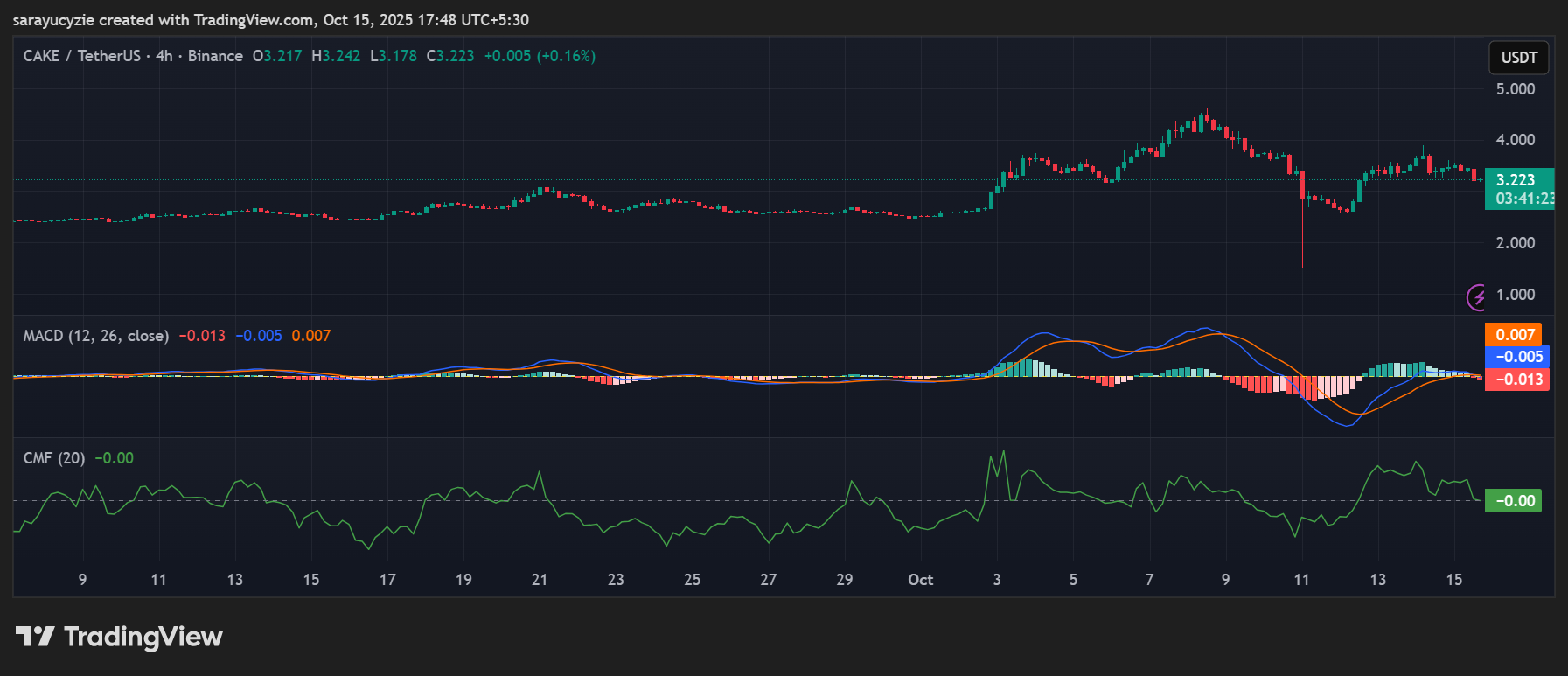The width and height of the screenshot is (1568, 676).
Task: Click the 5.000 price scale label
Action: [1516, 89]
